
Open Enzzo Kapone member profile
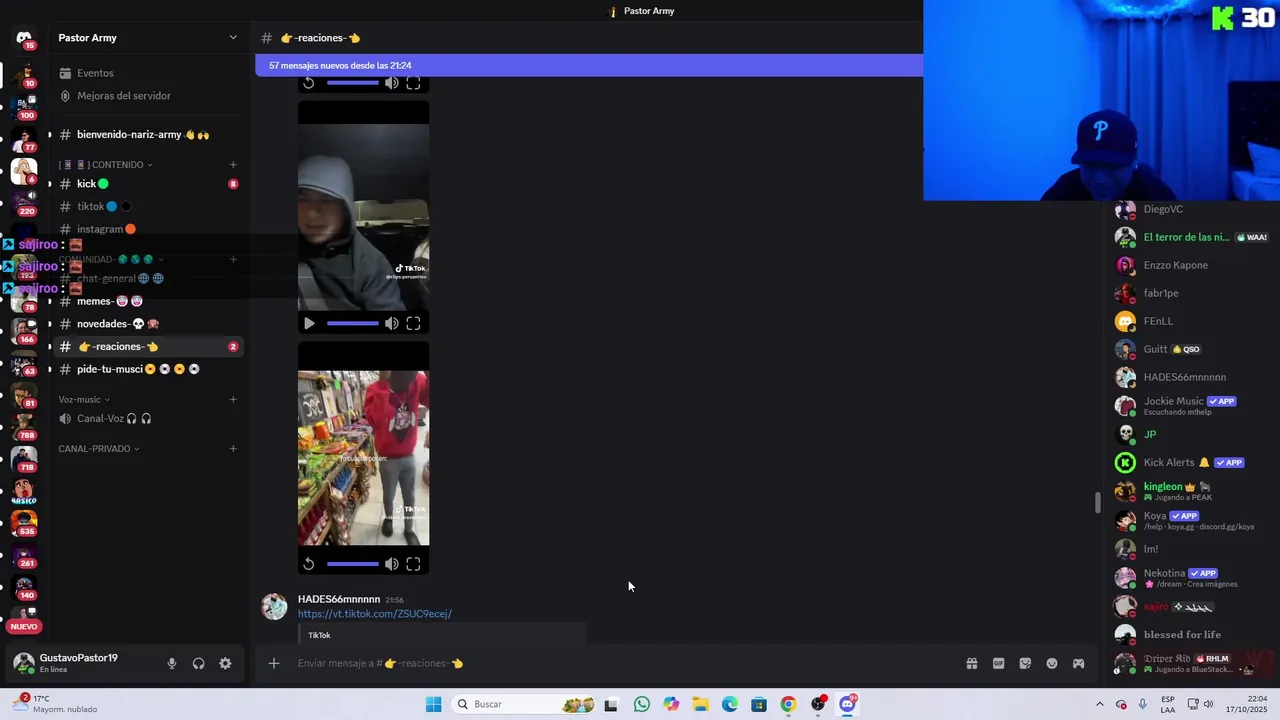(1192, 265)
